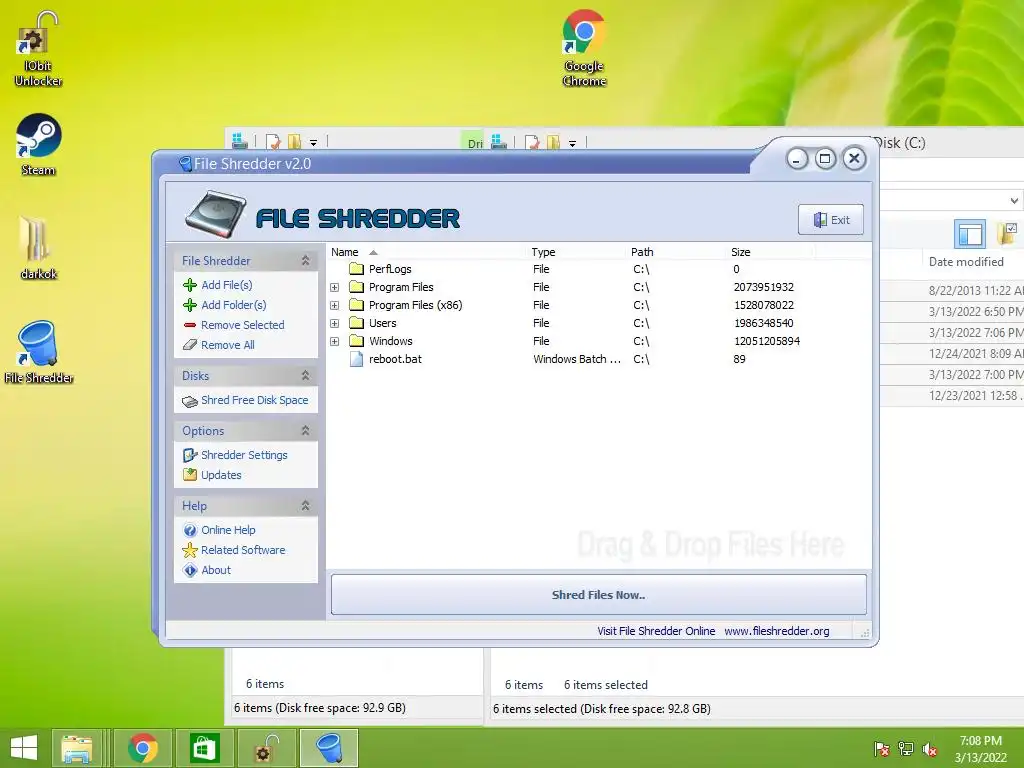The image size is (1024, 768).
Task: Select the reboot.bat row name
Action: click(395, 359)
